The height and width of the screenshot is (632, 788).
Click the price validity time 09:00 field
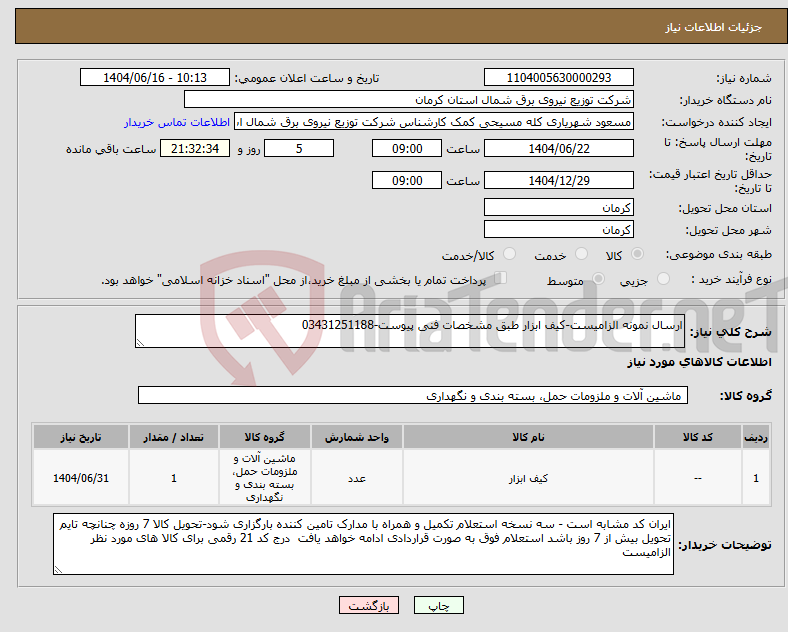pyautogui.click(x=407, y=180)
